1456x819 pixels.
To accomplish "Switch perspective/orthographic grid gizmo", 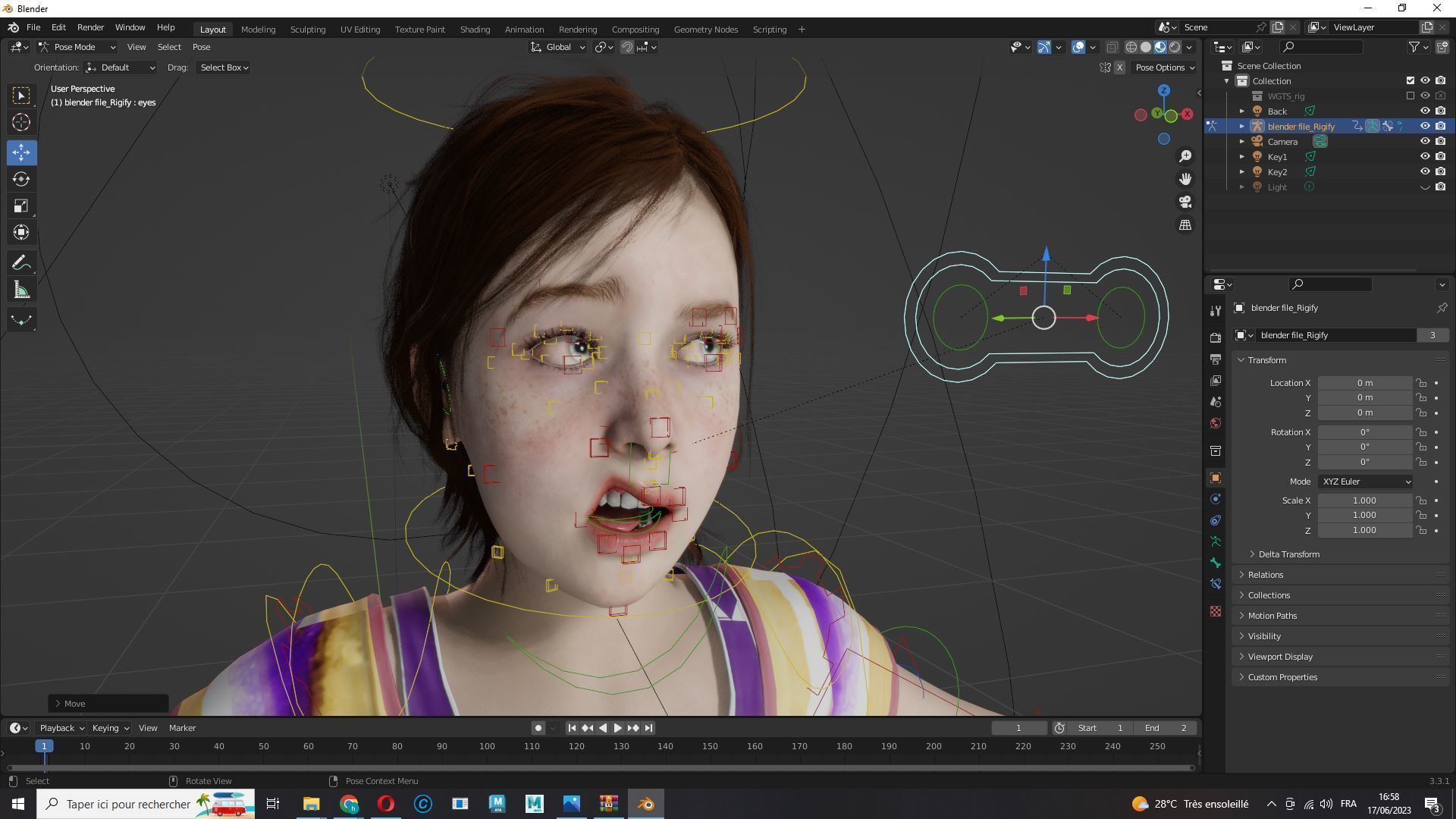I will tap(1185, 225).
